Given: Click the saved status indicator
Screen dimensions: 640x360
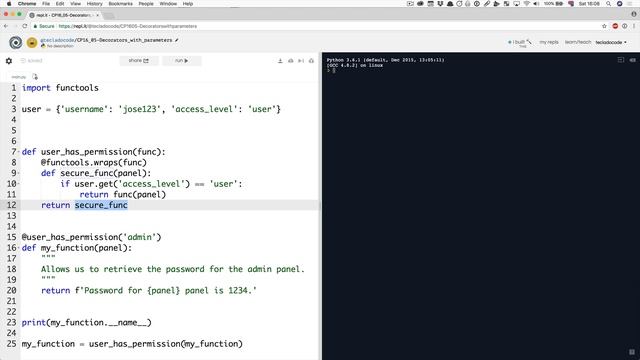Looking at the screenshot, I should coord(32,61).
